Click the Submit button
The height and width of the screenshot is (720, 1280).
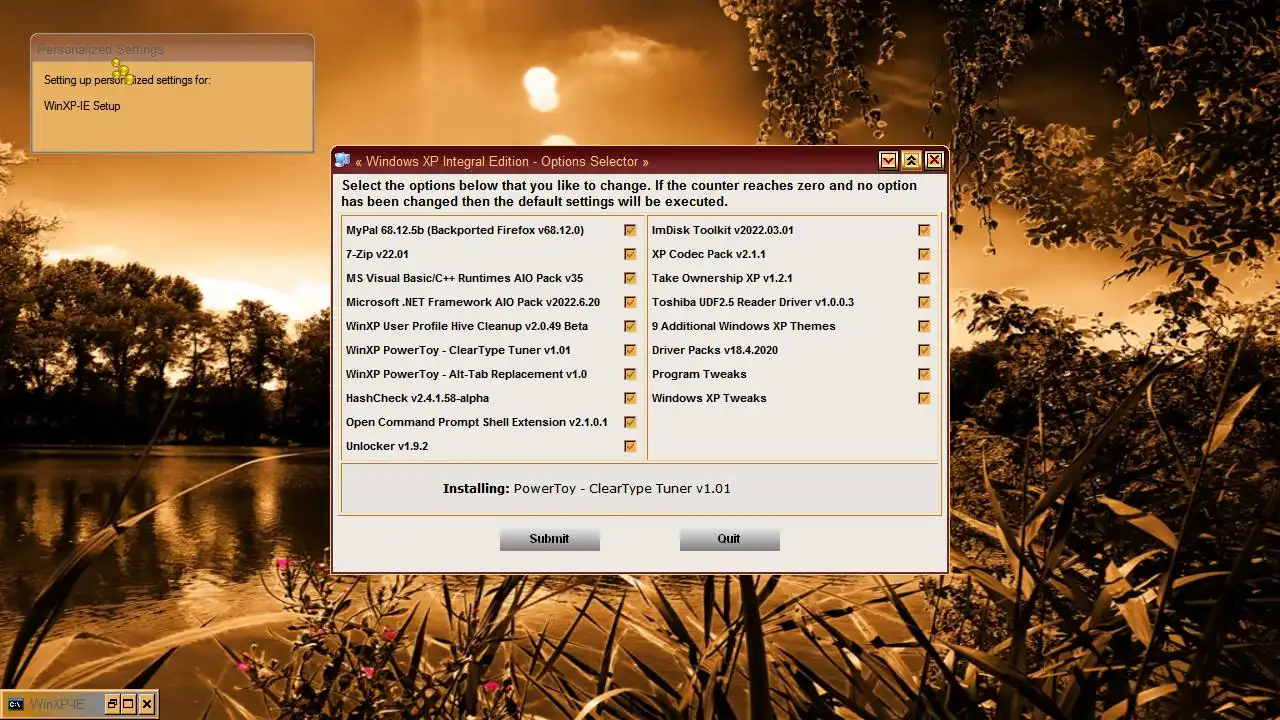click(x=549, y=539)
